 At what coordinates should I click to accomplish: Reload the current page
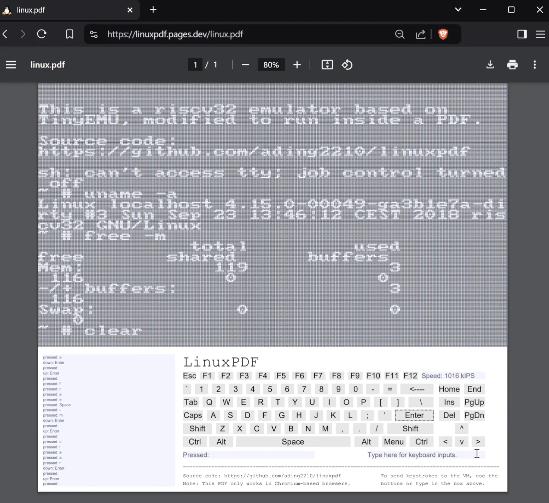(42, 34)
